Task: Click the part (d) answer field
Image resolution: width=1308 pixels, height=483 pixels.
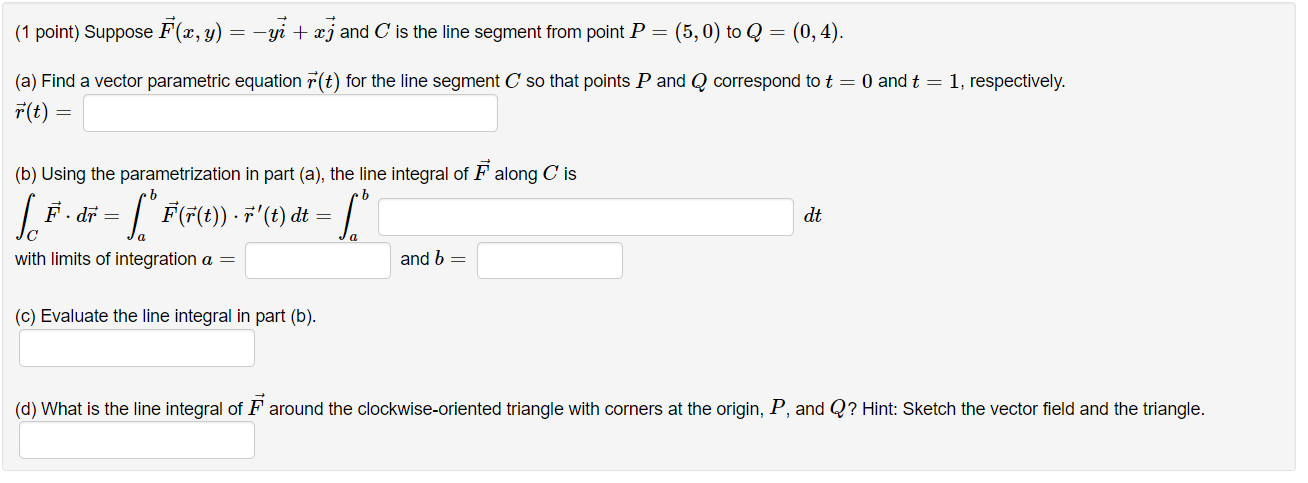Action: 137,440
